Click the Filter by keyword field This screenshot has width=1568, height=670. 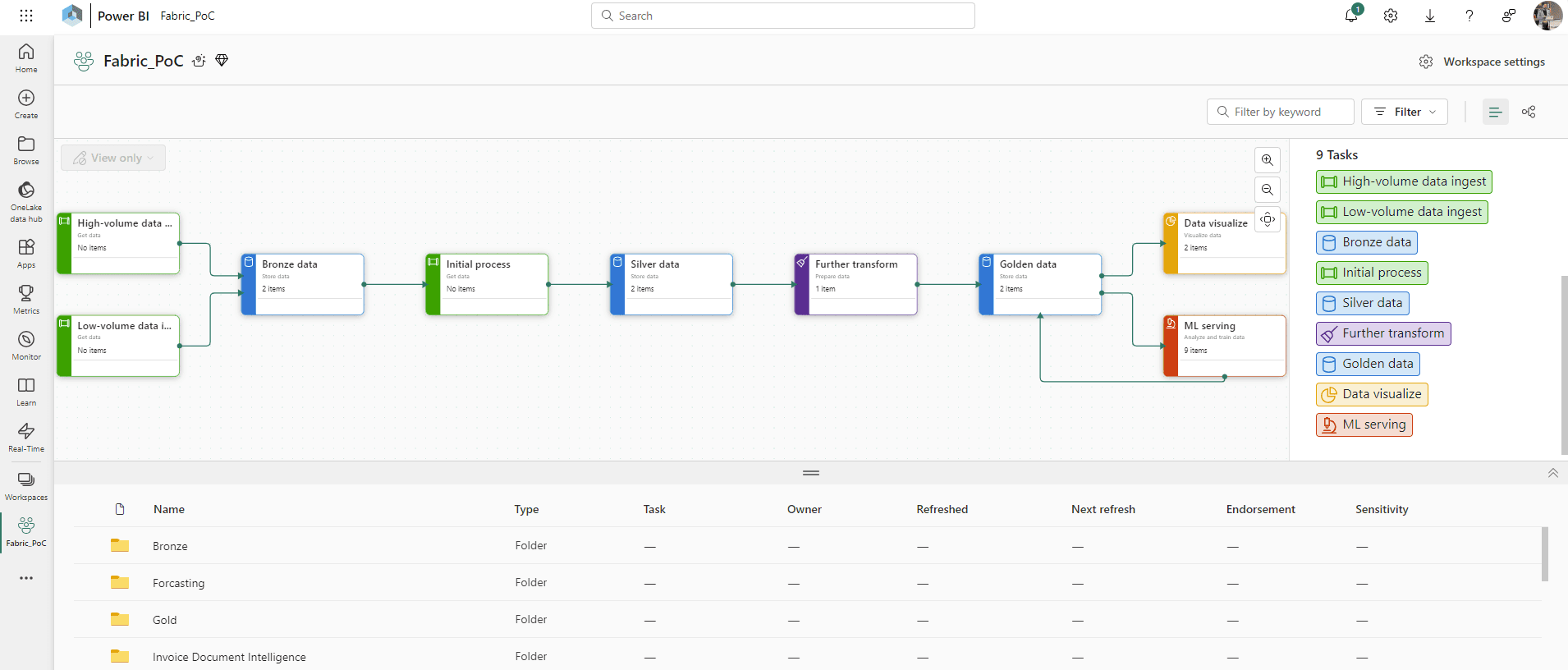tap(1281, 112)
